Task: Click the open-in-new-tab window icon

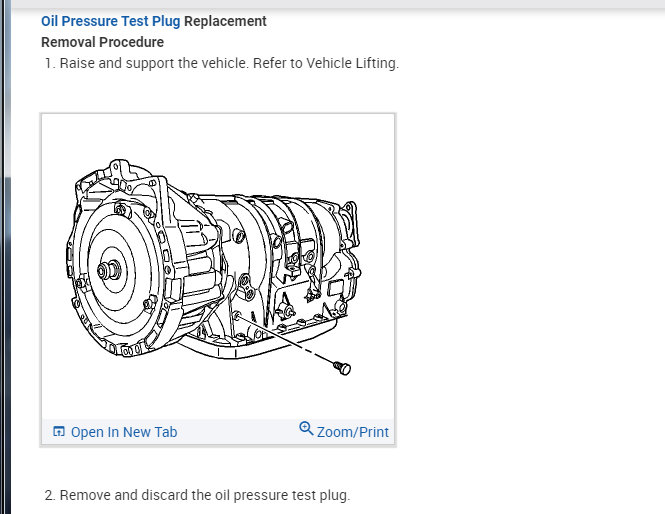Action: coord(59,431)
